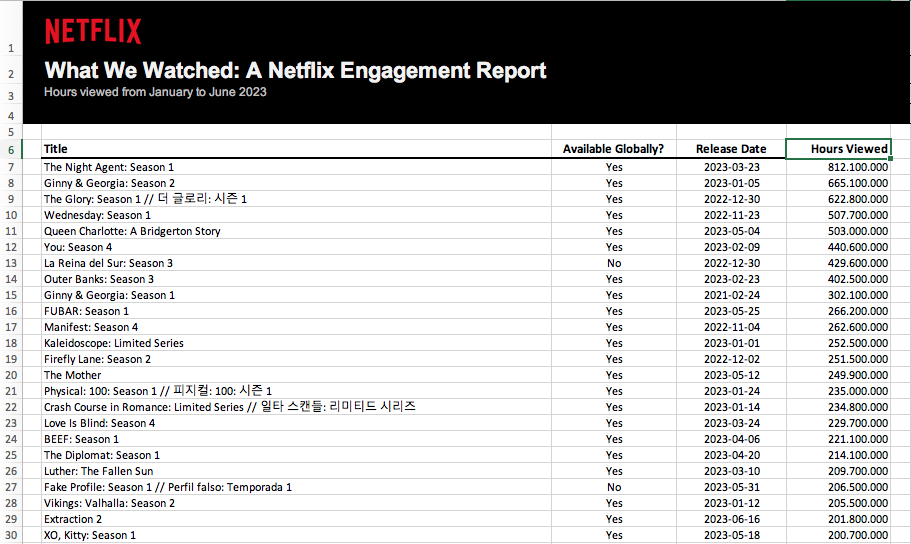This screenshot has height=544, width=911.
Task: Select cell 'The Diplomat: Season 1'
Action: pos(296,455)
